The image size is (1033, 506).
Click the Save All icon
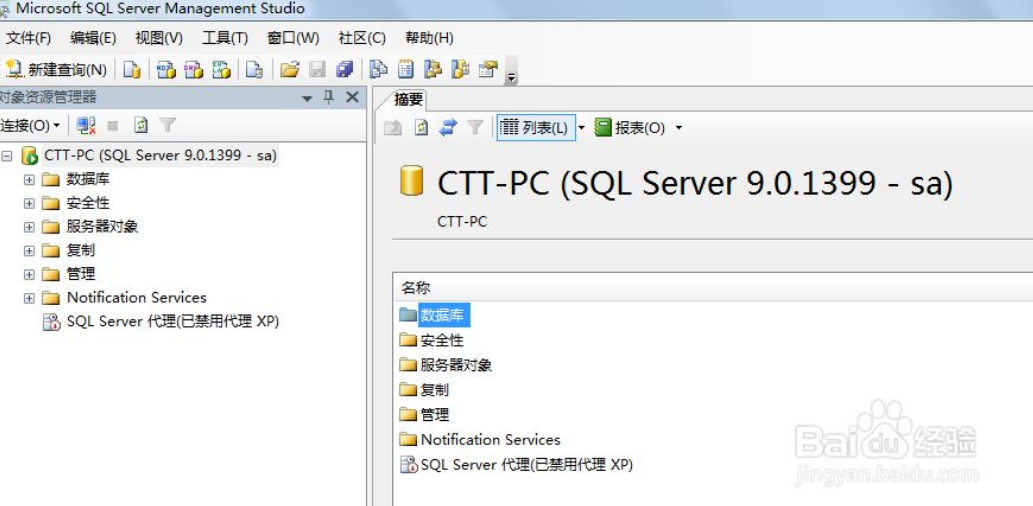coord(345,70)
